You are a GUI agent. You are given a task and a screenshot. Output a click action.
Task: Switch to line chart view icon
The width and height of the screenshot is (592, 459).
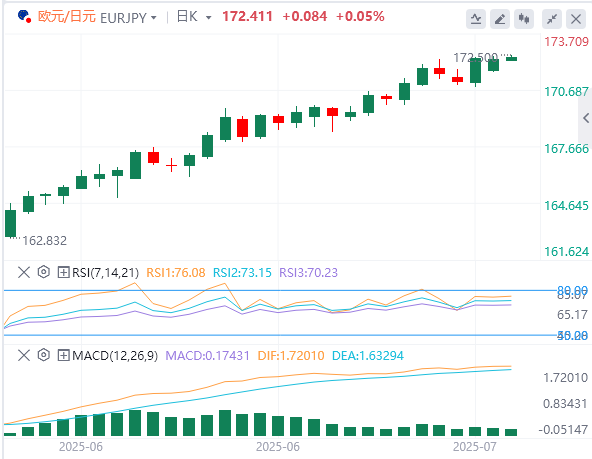[x=476, y=18]
